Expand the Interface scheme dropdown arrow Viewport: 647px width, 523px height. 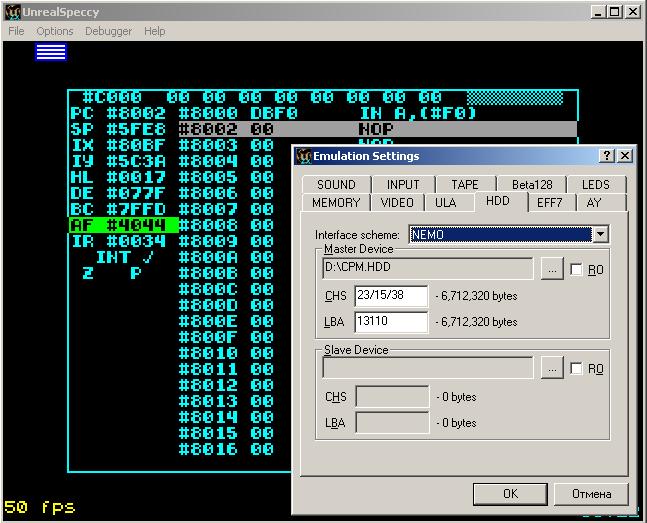(600, 235)
